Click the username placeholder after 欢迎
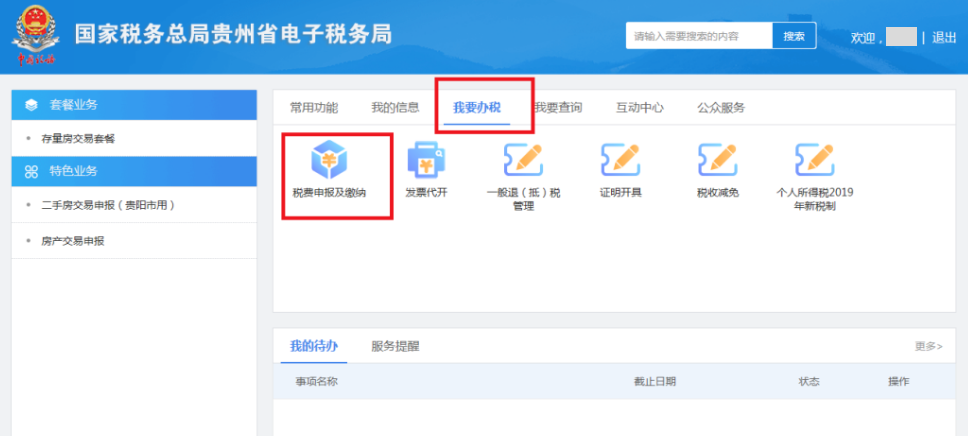 coord(901,37)
